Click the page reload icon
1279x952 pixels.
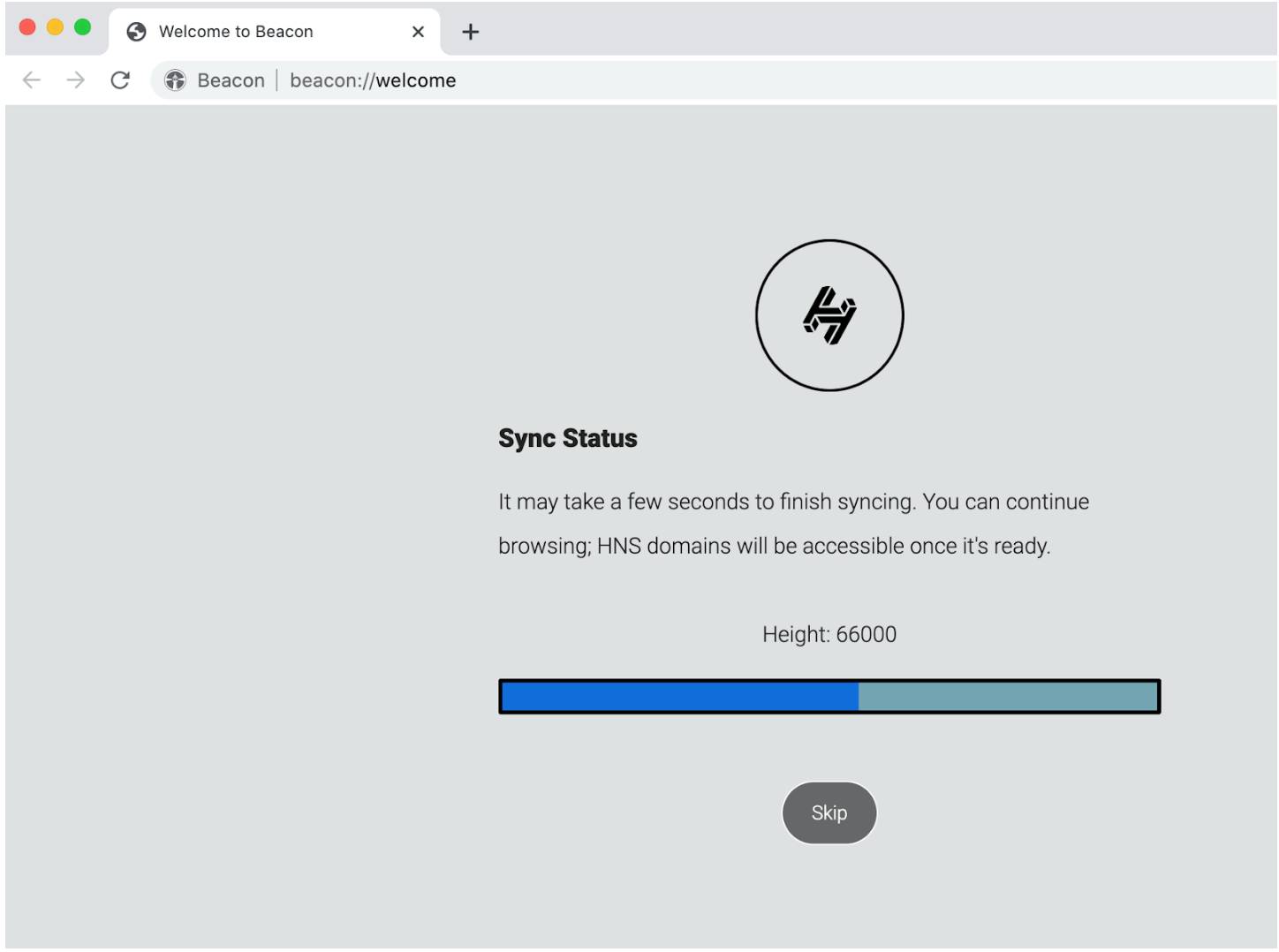121,79
